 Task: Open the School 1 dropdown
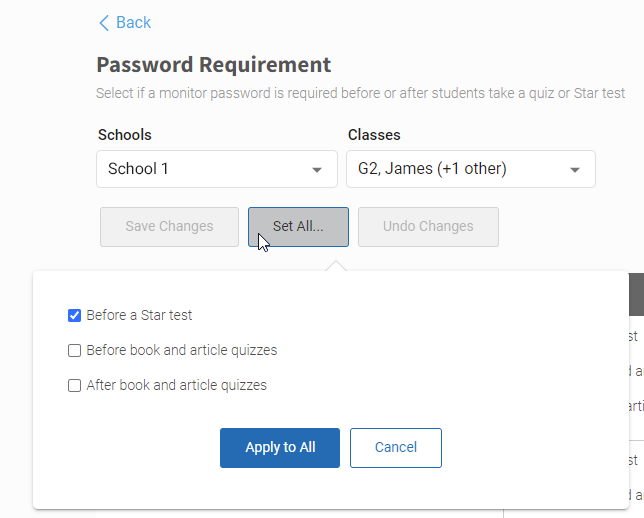(217, 169)
